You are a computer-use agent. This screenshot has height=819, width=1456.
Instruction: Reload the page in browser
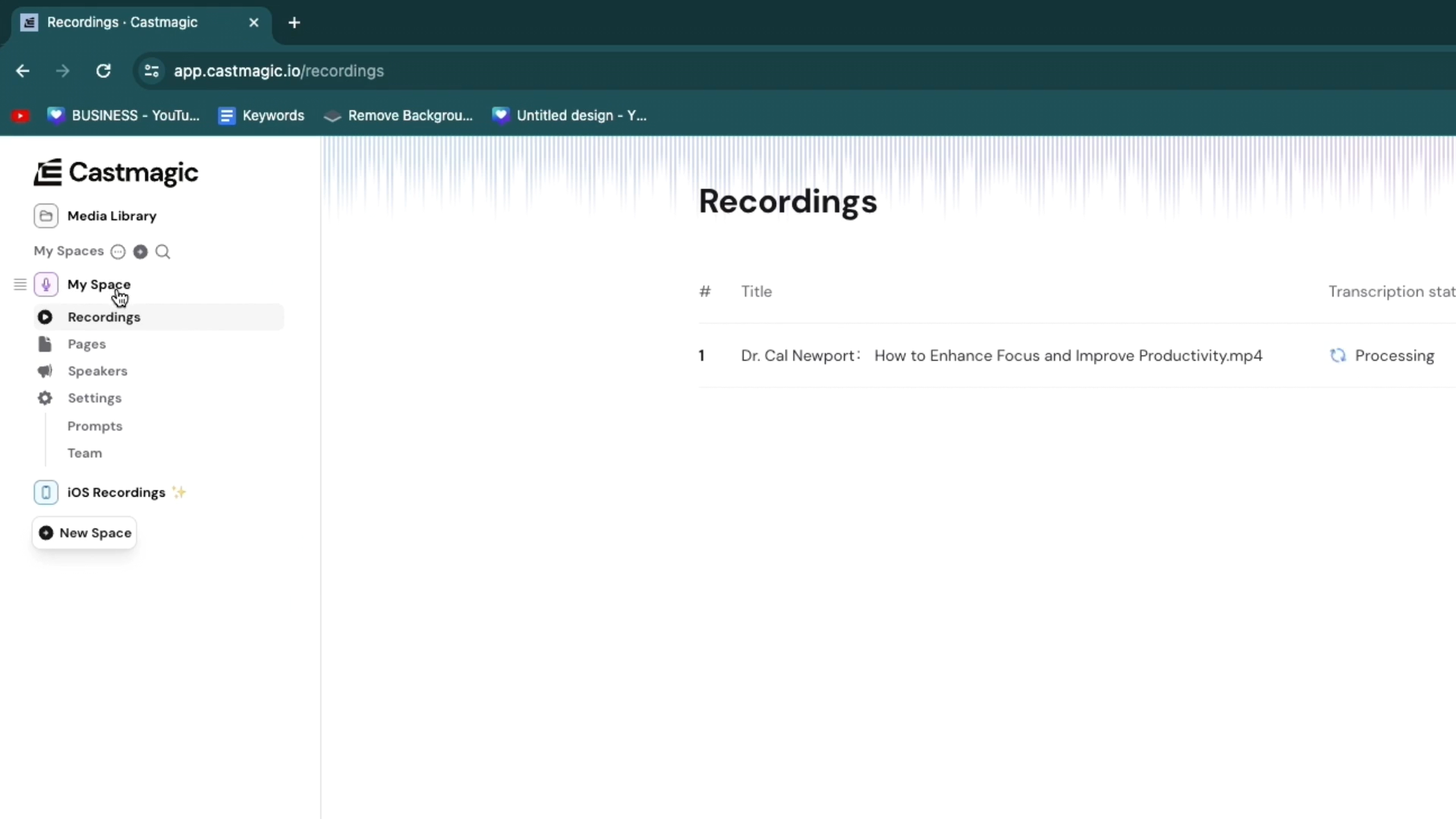point(103,71)
